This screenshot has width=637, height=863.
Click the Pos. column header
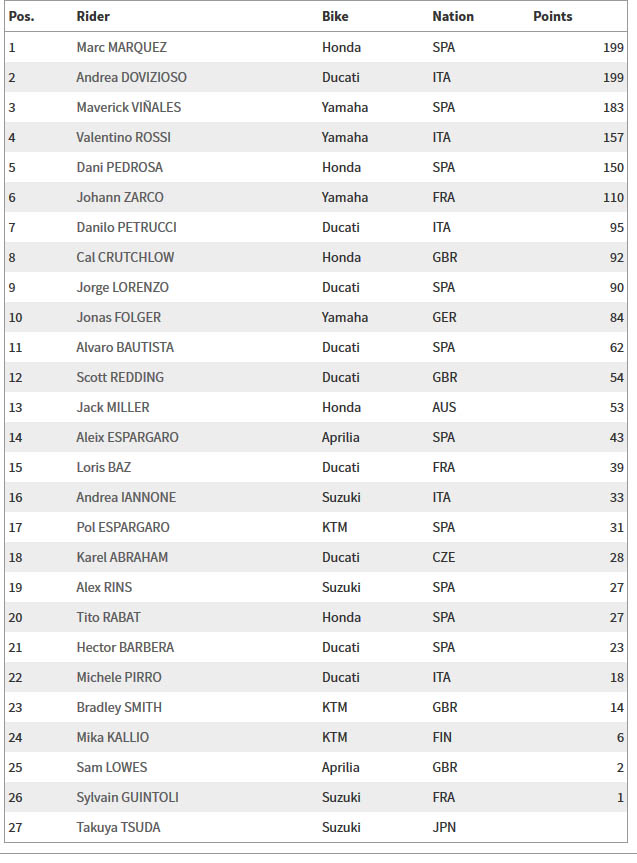[x=21, y=17]
